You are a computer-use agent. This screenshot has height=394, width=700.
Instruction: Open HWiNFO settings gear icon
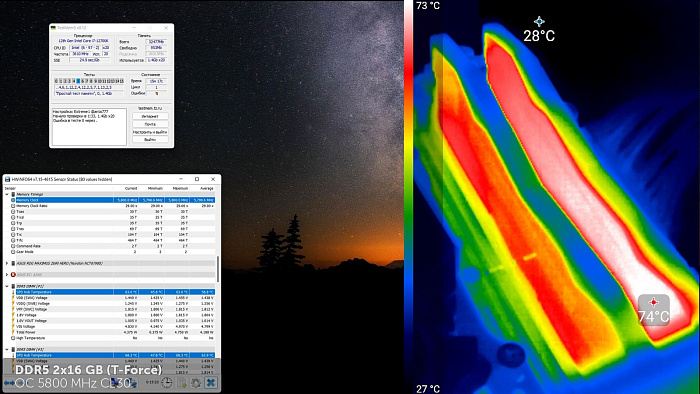[196, 382]
